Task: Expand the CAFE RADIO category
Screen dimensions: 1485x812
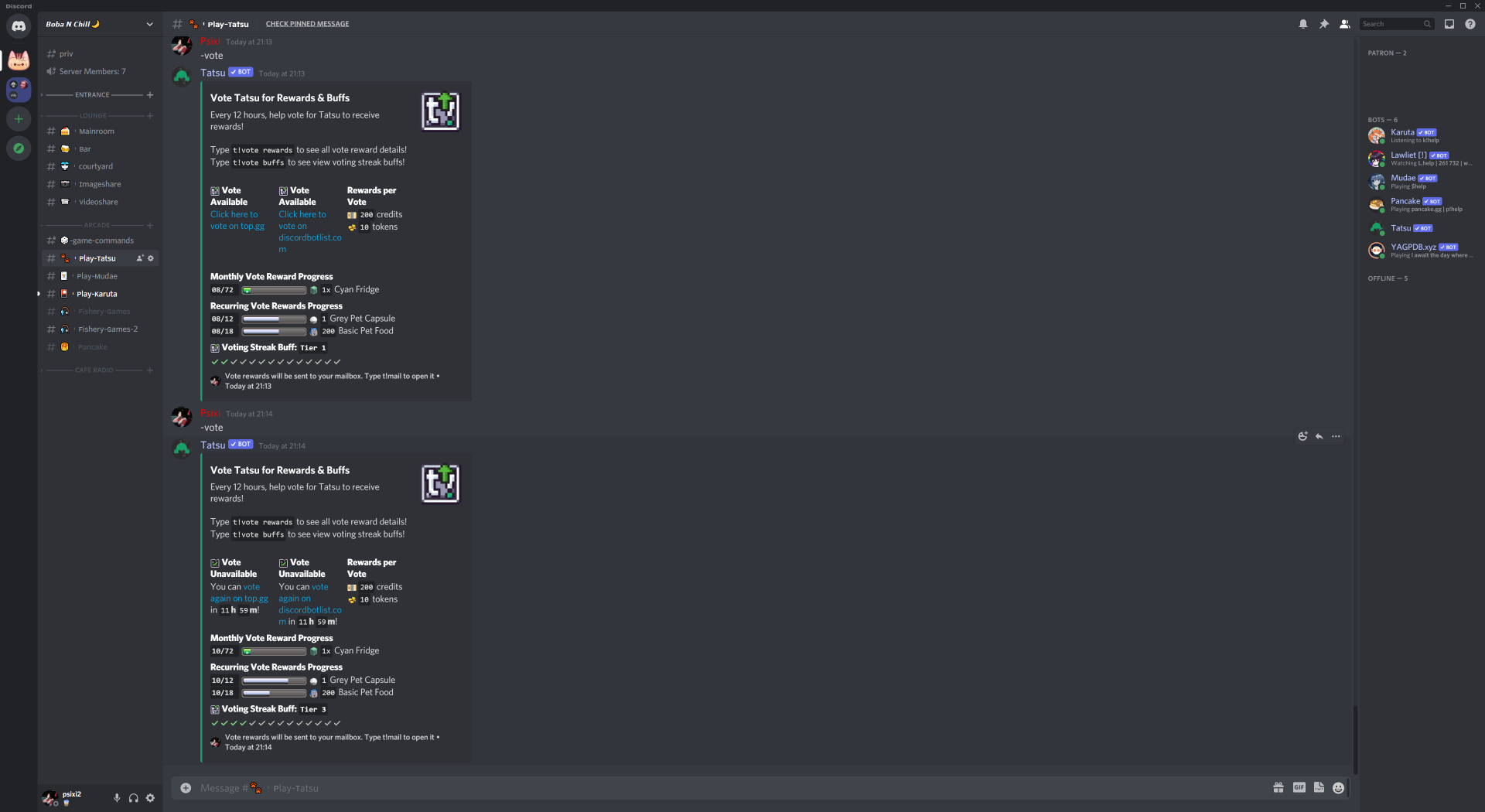Action: coord(94,370)
